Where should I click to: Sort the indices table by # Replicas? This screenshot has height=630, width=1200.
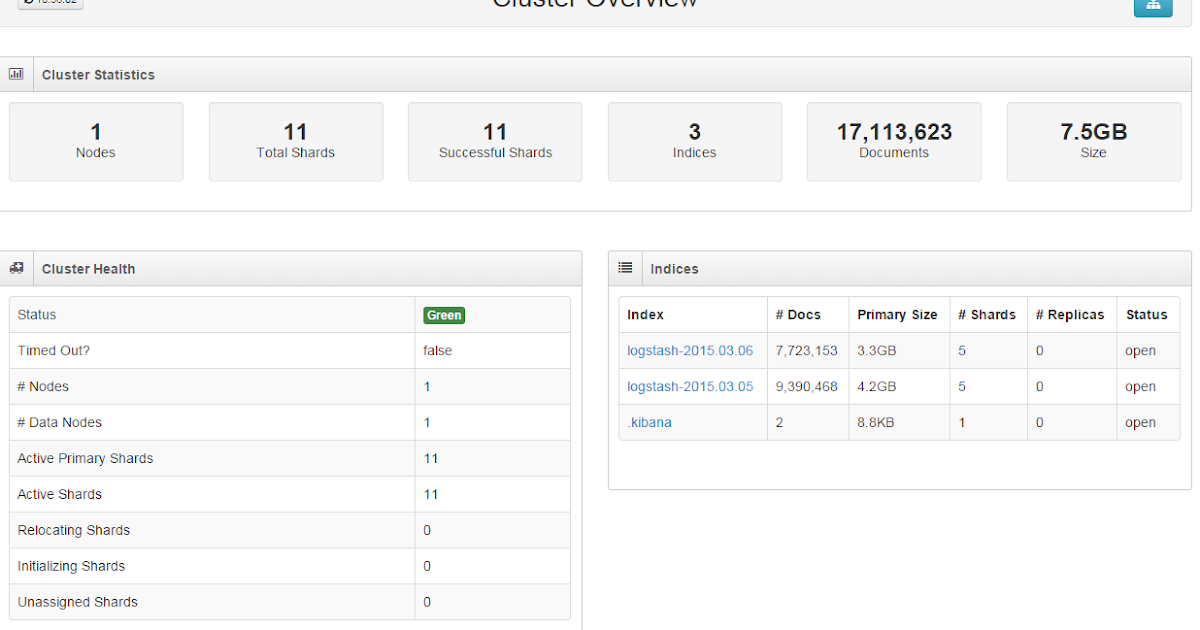(x=1070, y=314)
